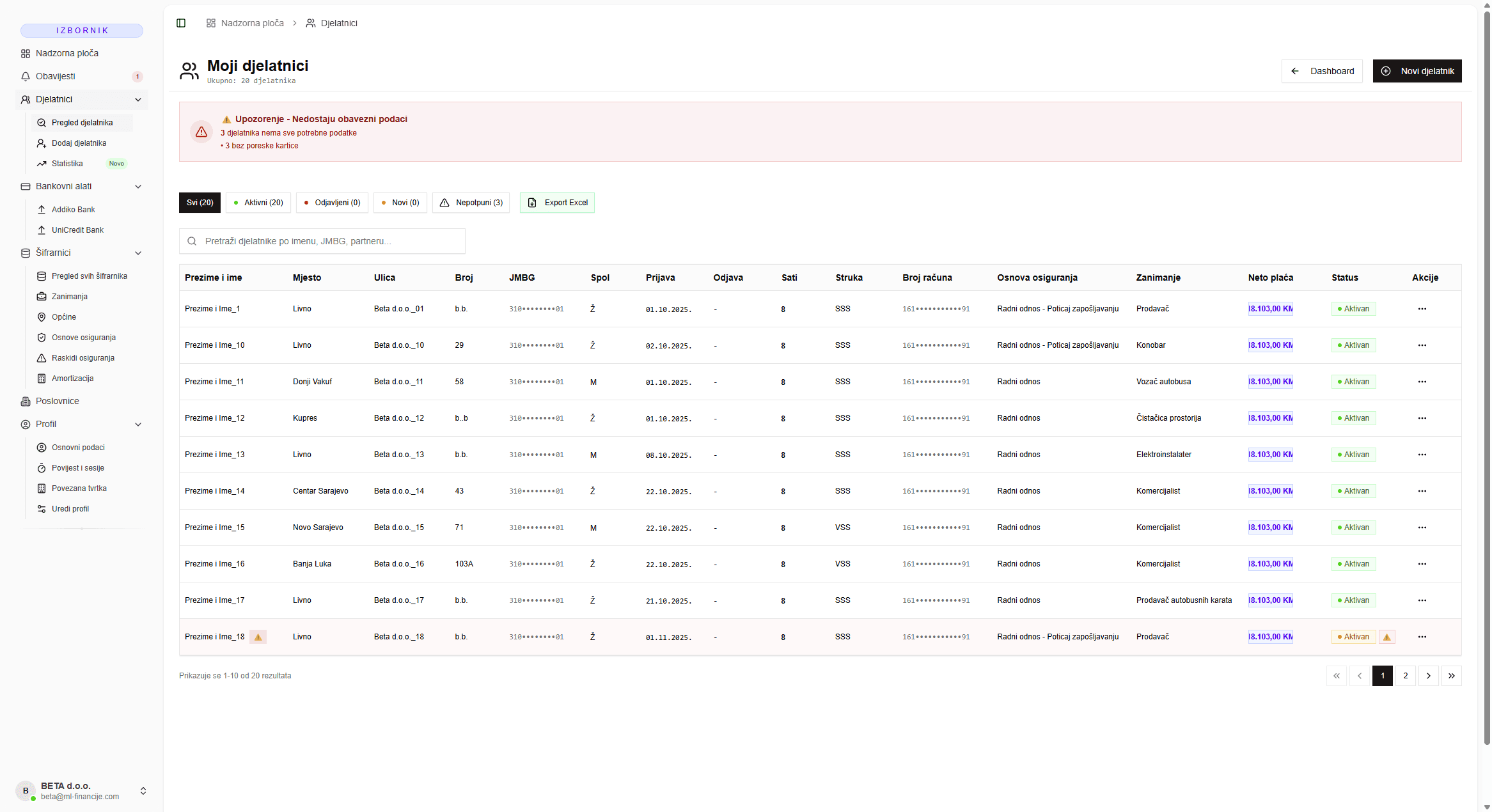Viewport: 1492px width, 812px height.
Task: Click the Poslovnice building icon
Action: pos(26,402)
